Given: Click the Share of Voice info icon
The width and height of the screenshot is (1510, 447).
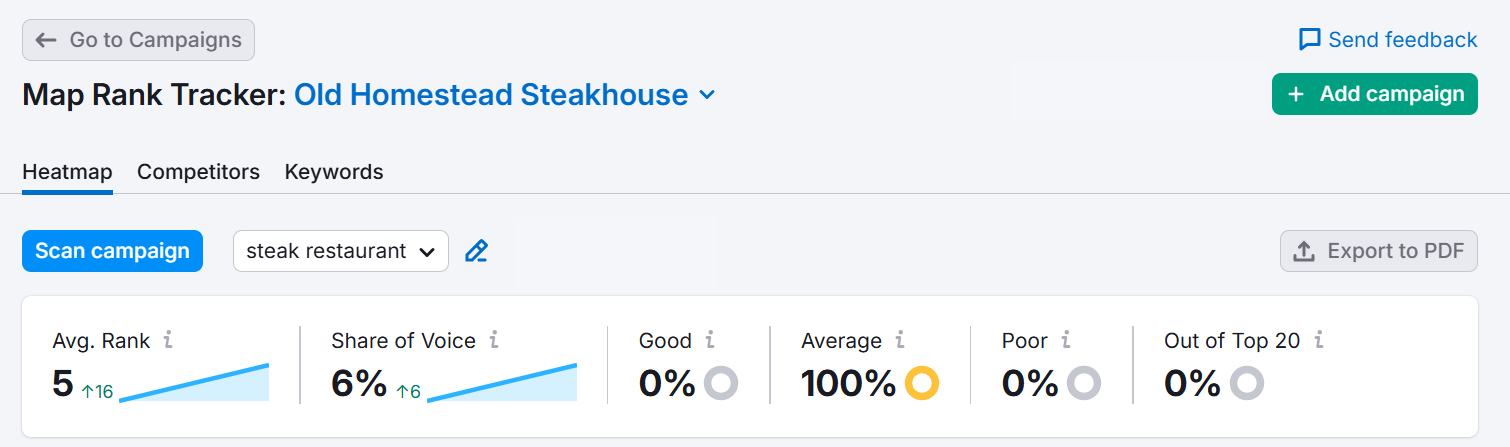Looking at the screenshot, I should pos(493,341).
